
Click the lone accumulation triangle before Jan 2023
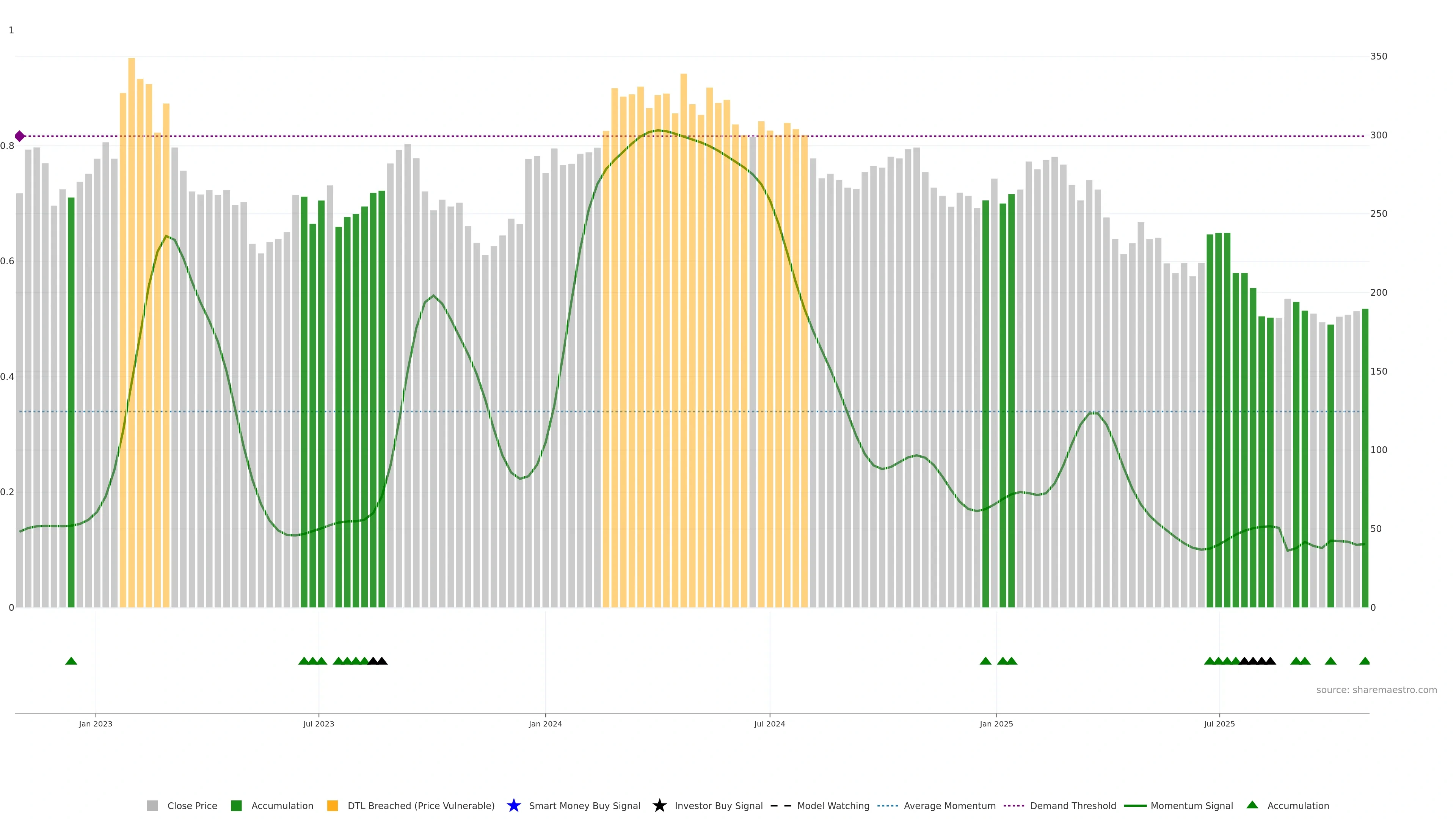71,661
